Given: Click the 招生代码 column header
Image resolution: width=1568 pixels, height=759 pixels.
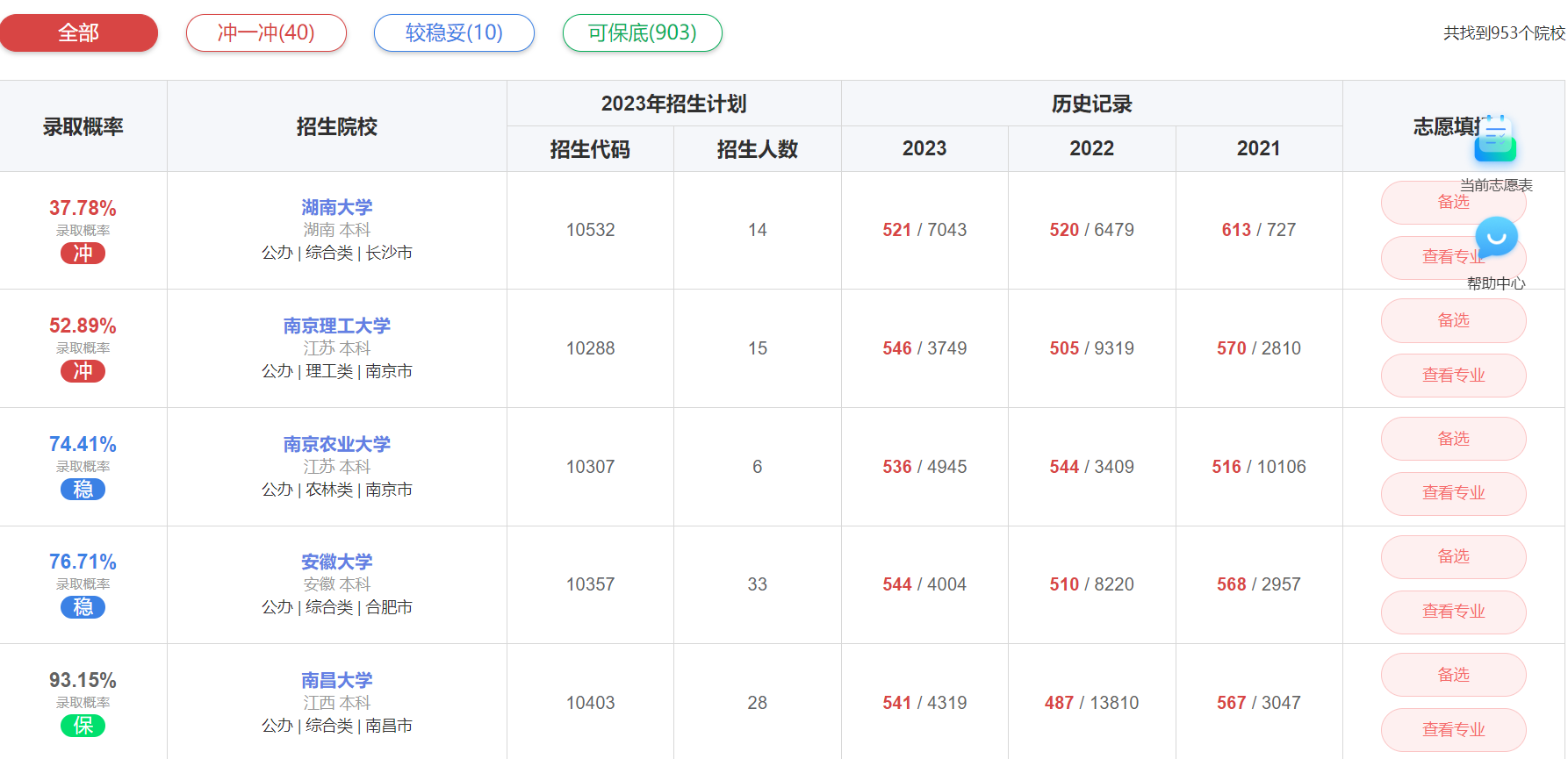Looking at the screenshot, I should 590,149.
